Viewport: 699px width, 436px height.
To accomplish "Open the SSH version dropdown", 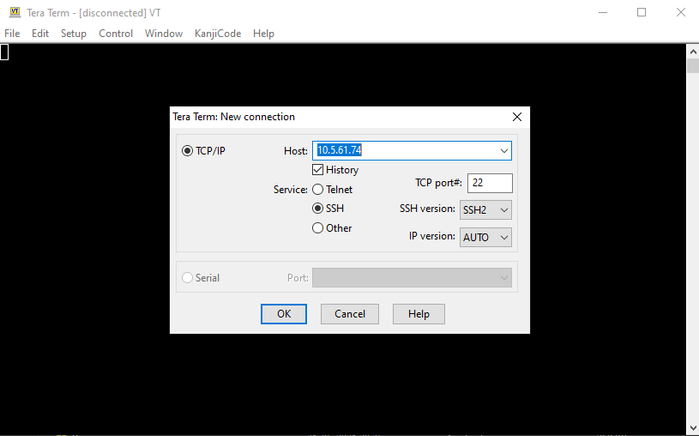I will [485, 210].
